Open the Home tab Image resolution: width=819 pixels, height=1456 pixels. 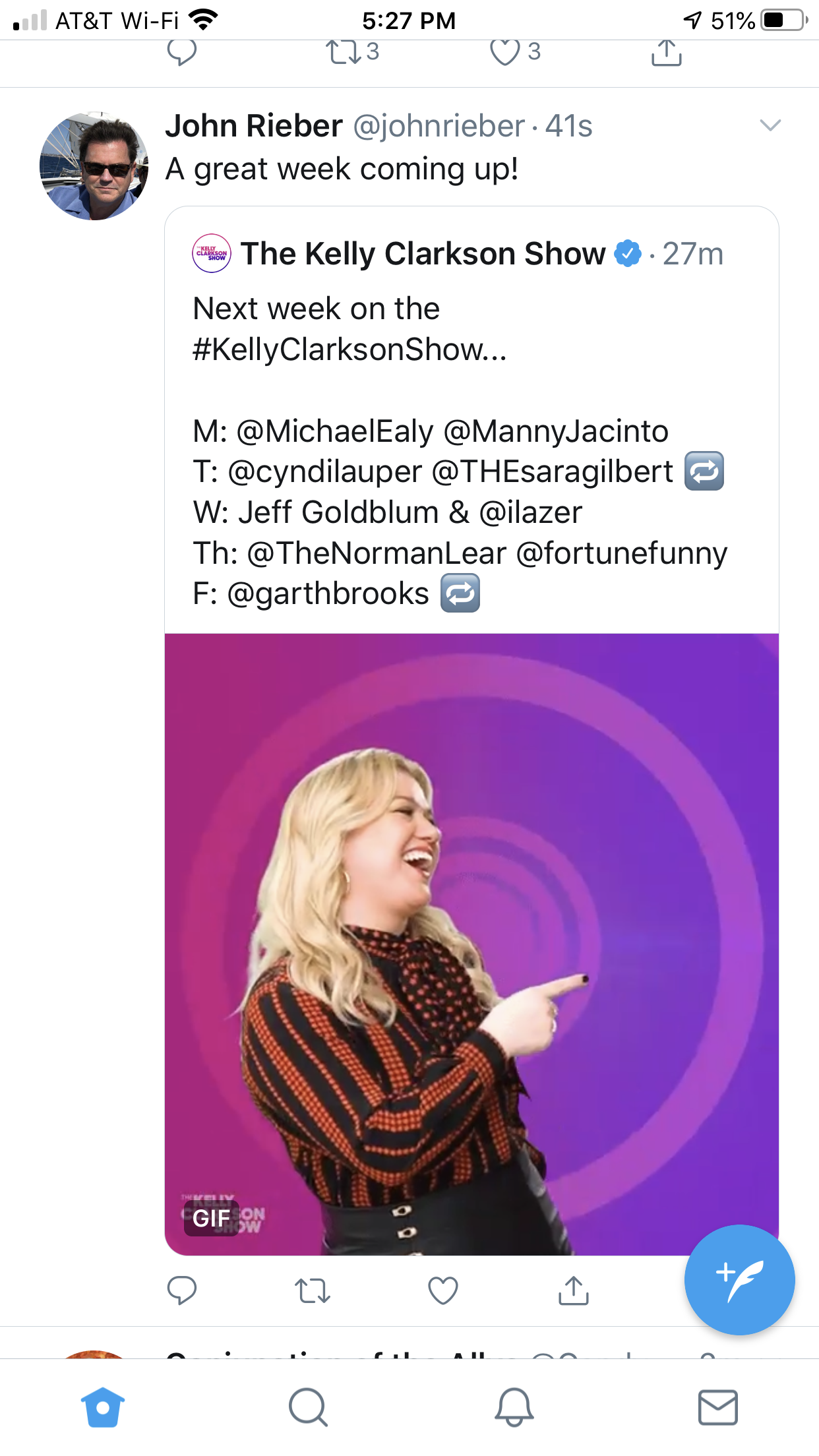103,1407
